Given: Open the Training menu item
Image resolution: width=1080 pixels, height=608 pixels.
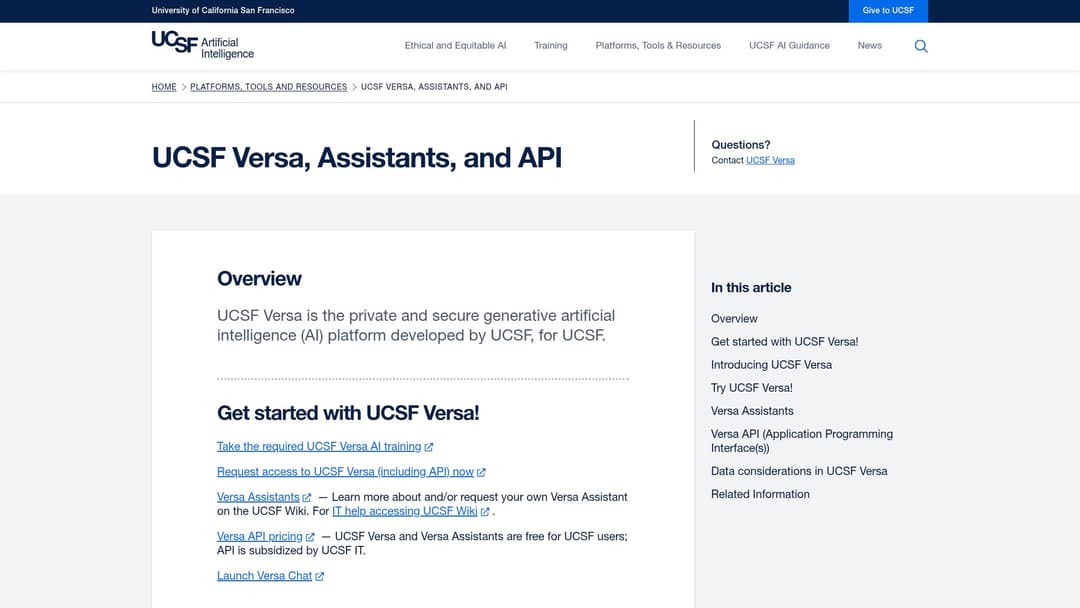Looking at the screenshot, I should (551, 45).
